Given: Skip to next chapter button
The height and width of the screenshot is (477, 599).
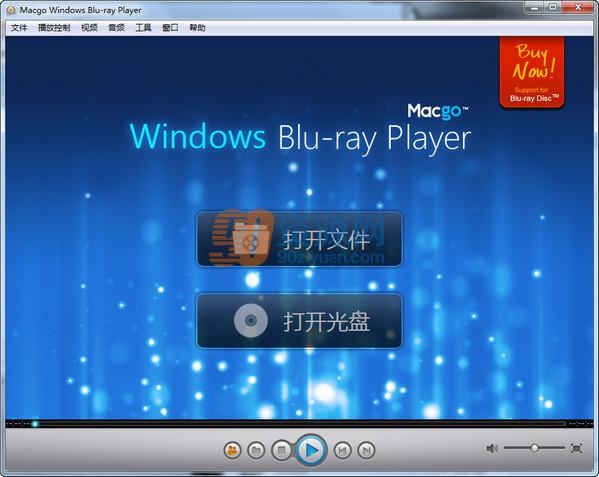Looking at the screenshot, I should 366,451.
